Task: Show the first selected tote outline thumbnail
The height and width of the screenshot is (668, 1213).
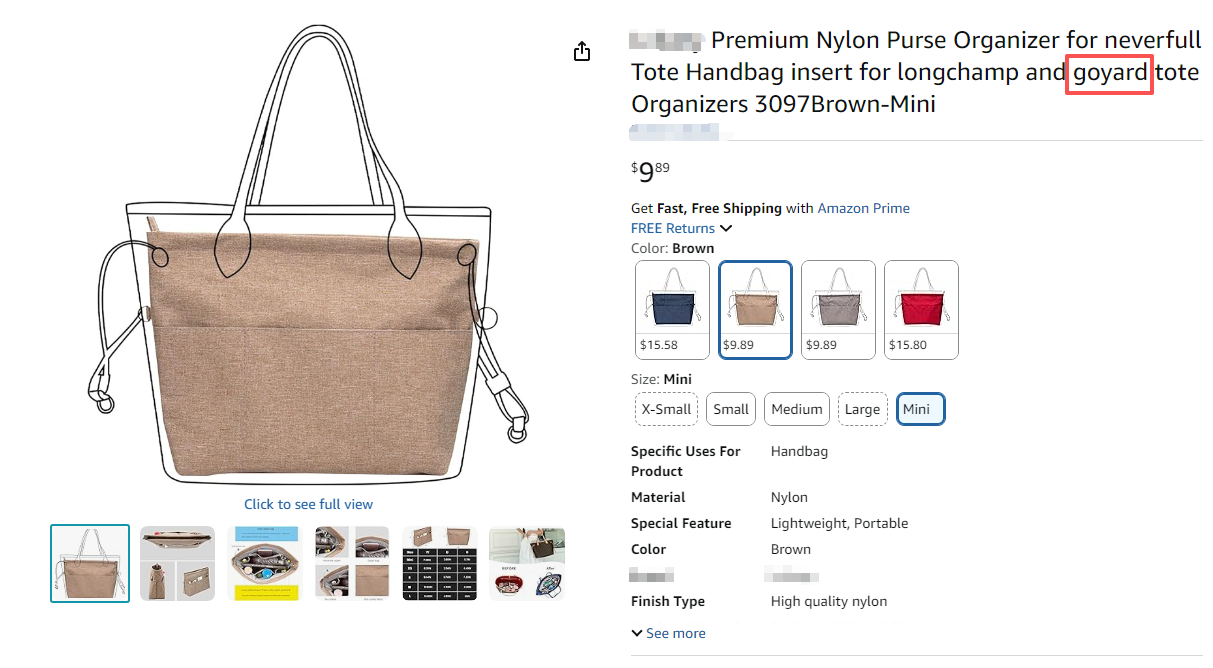Action: pos(90,563)
